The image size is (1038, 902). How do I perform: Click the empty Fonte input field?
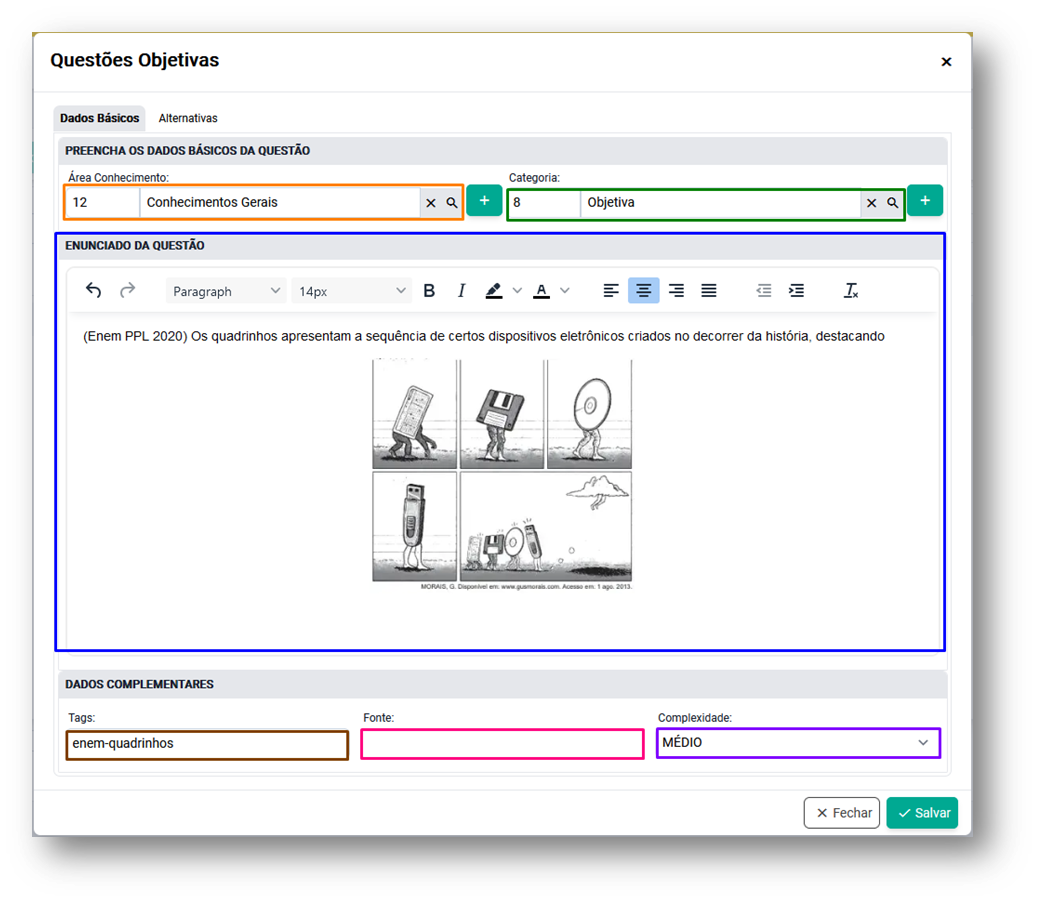click(x=502, y=744)
